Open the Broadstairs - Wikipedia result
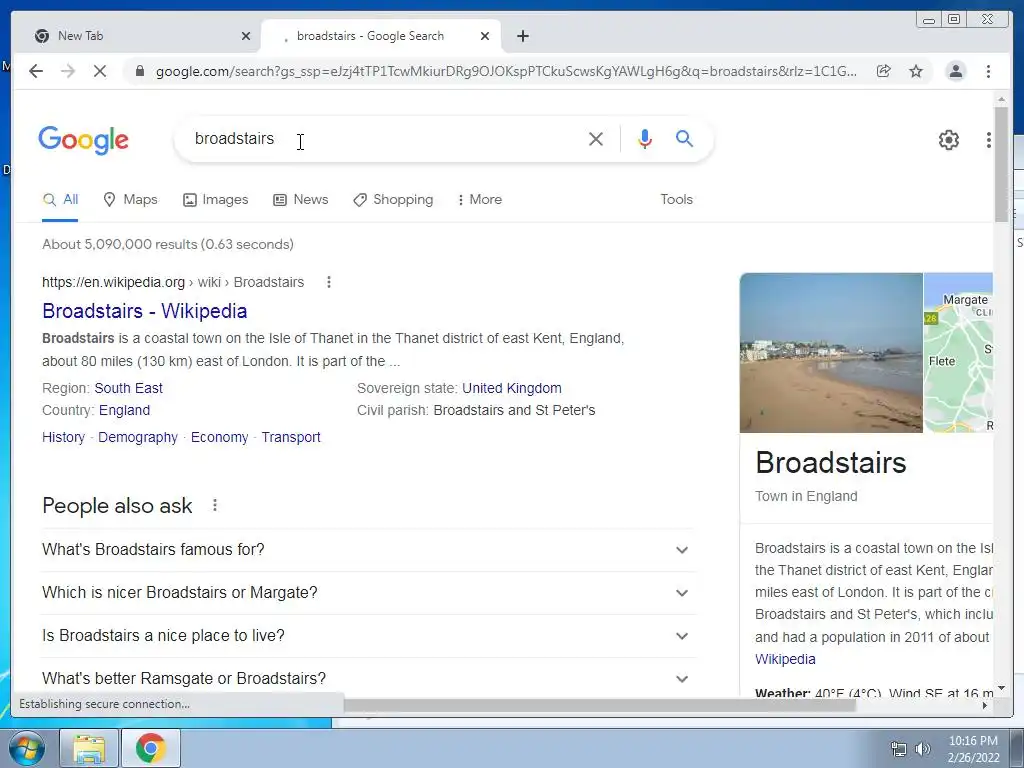This screenshot has width=1024, height=768. (x=144, y=311)
